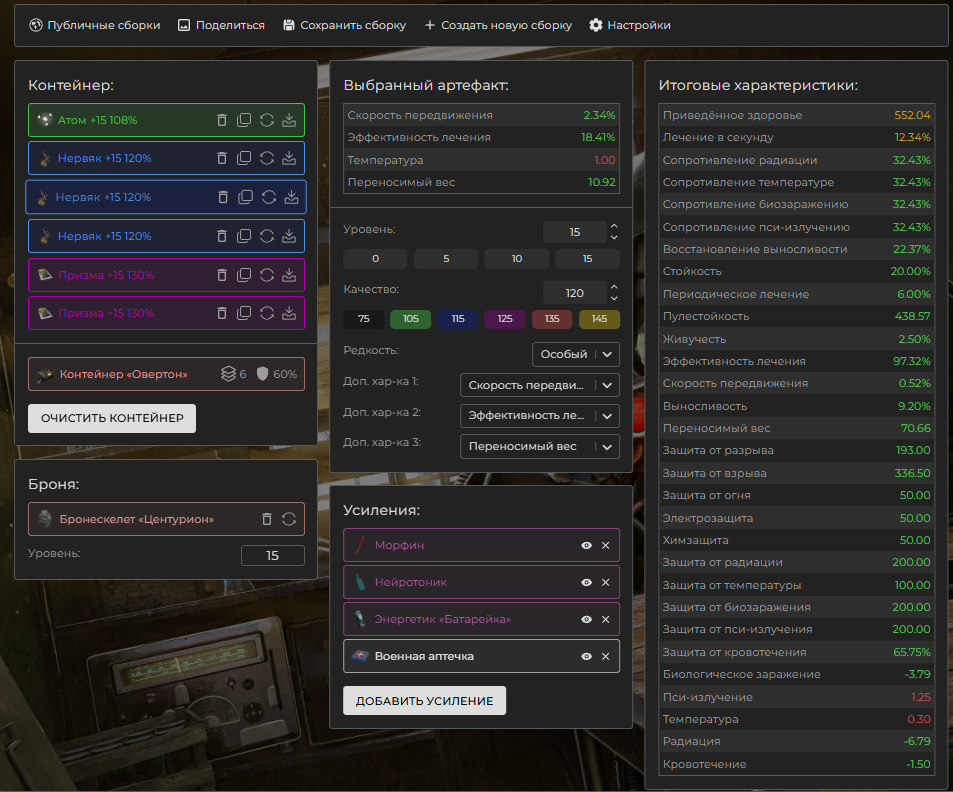Select the Атом +15 108% artifact row
This screenshot has height=792, width=953.
(166, 120)
